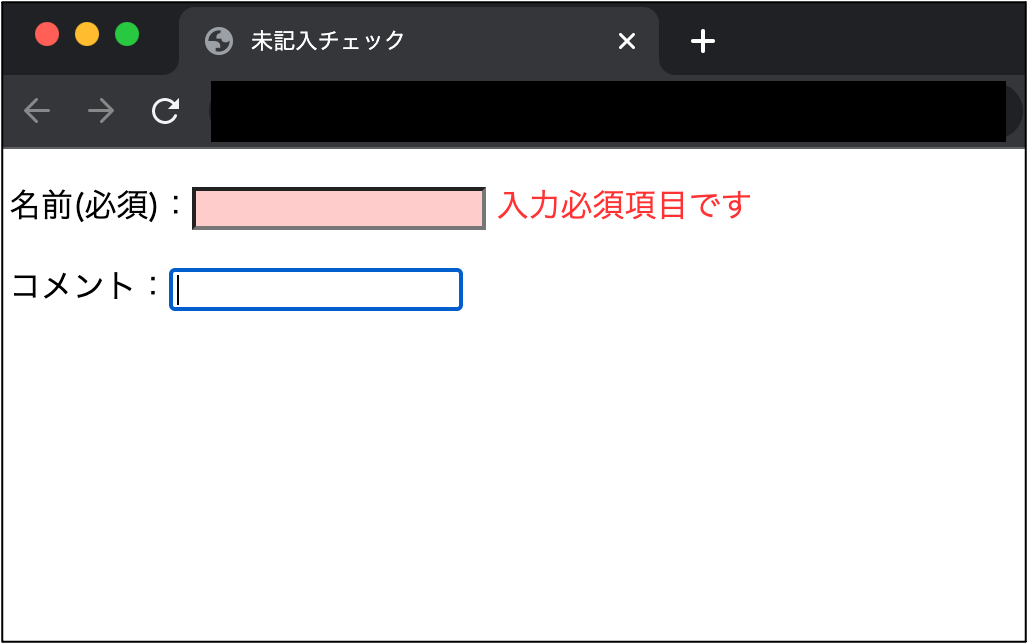Click the back navigation arrow
The image size is (1028, 644).
coord(37,111)
